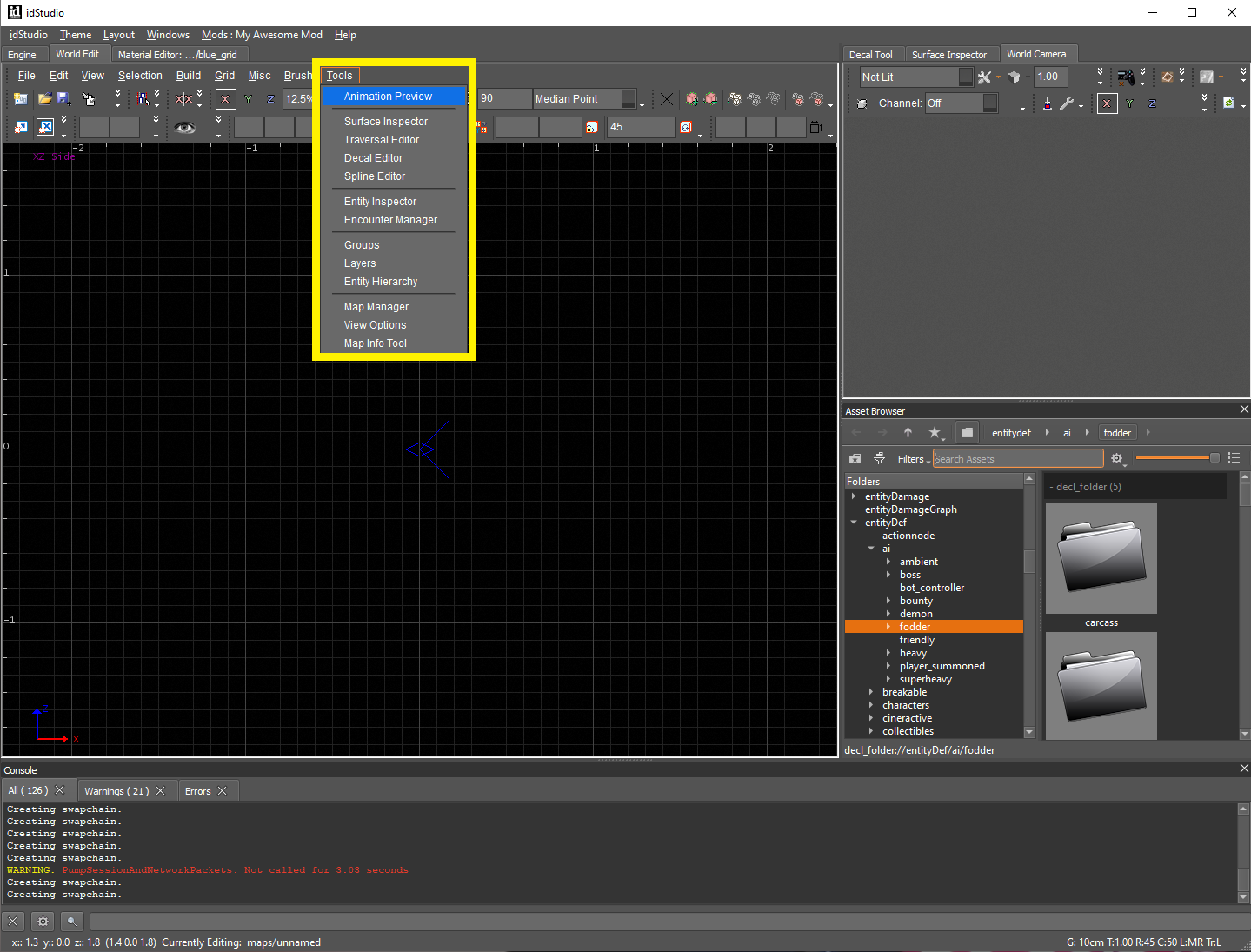Click the Asset Browser settings gear icon
This screenshot has width=1251, height=952.
click(x=1117, y=459)
